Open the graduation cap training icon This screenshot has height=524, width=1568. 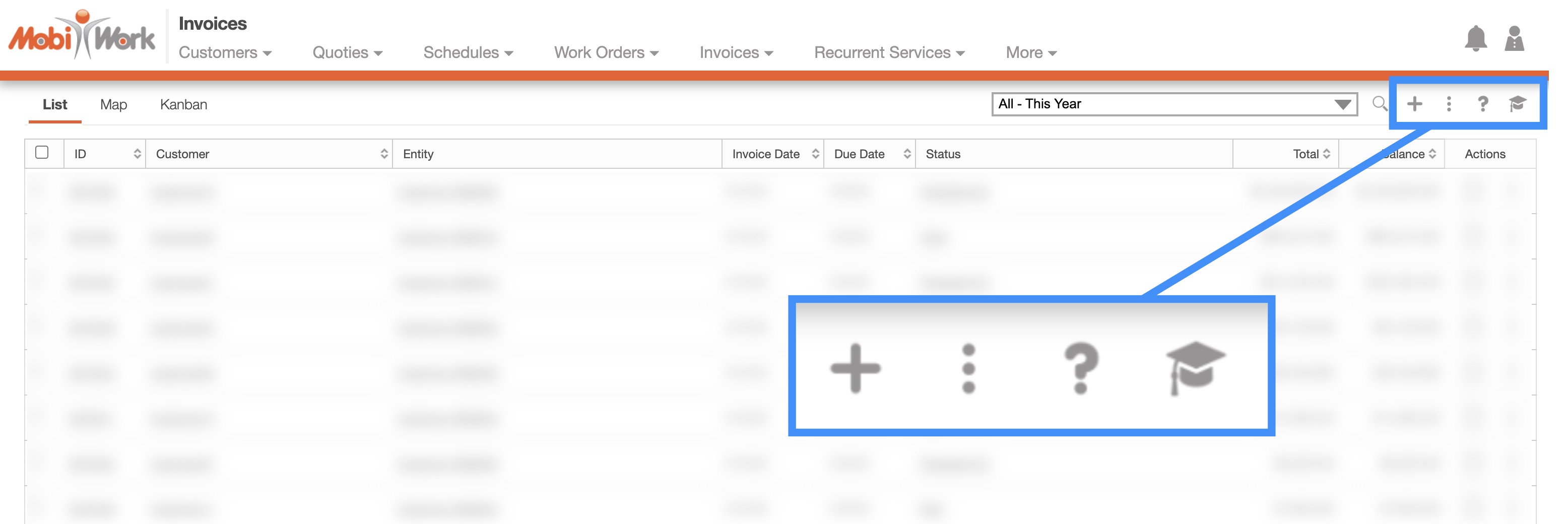pyautogui.click(x=1517, y=104)
